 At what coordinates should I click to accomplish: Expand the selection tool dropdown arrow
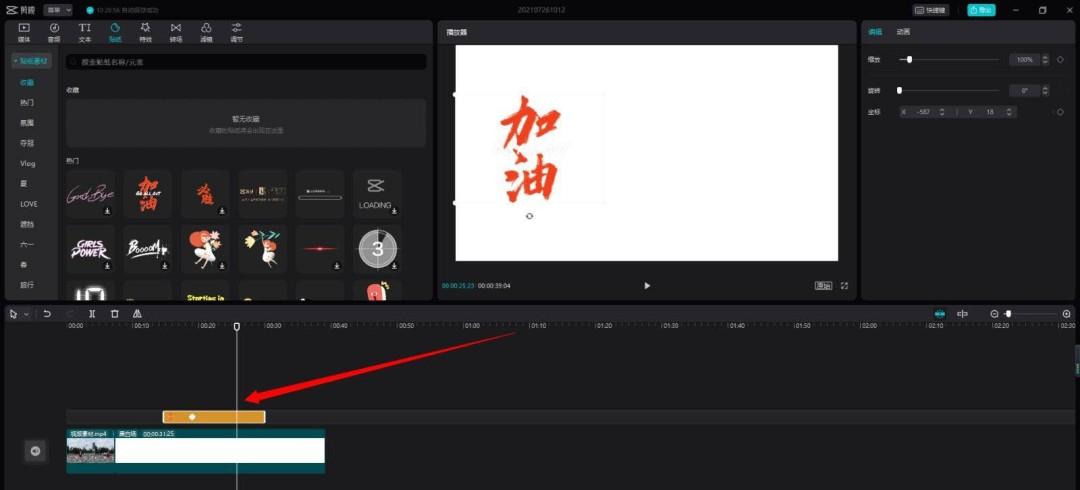[27, 314]
